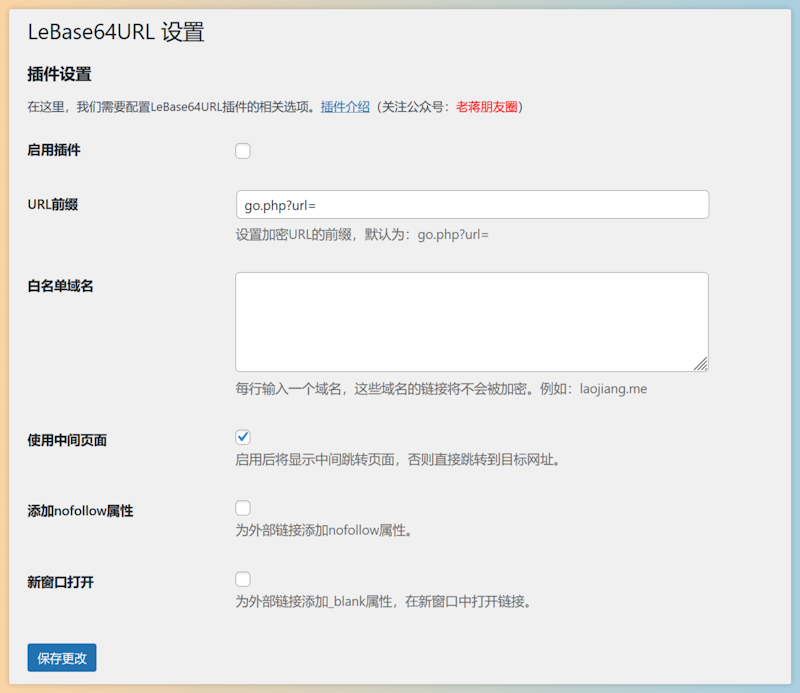Click the 使用中间页面 label
The height and width of the screenshot is (693, 800).
click(67, 440)
